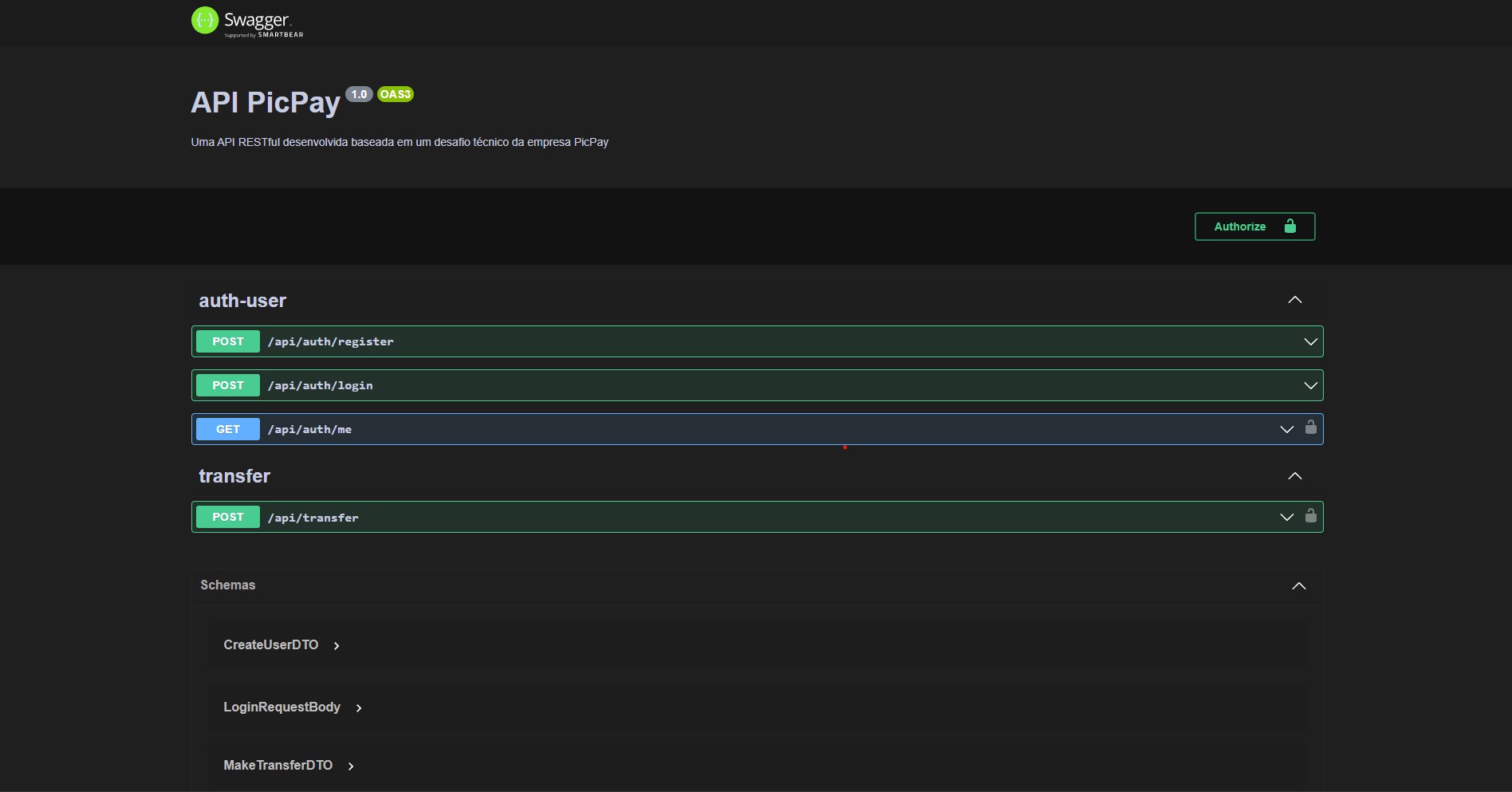
Task: Collapse the transfer section chevron
Action: pyautogui.click(x=1295, y=476)
